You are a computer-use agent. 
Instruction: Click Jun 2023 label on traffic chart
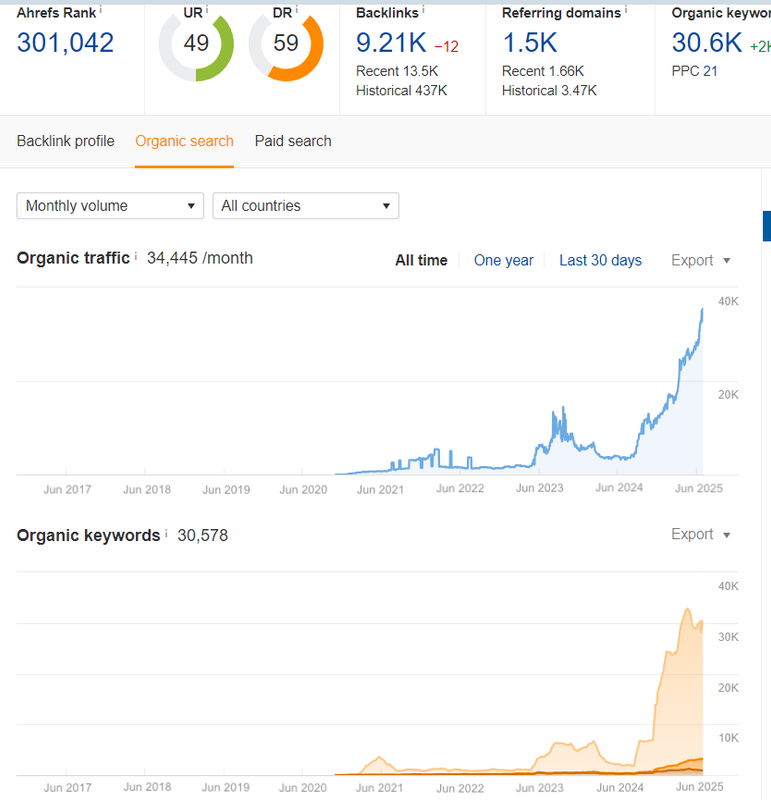[x=539, y=488]
